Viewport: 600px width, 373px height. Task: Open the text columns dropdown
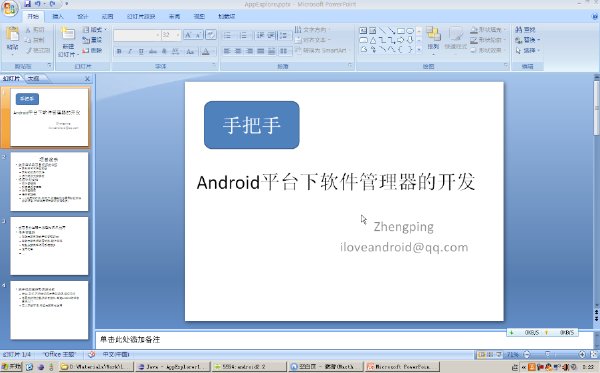(x=284, y=51)
